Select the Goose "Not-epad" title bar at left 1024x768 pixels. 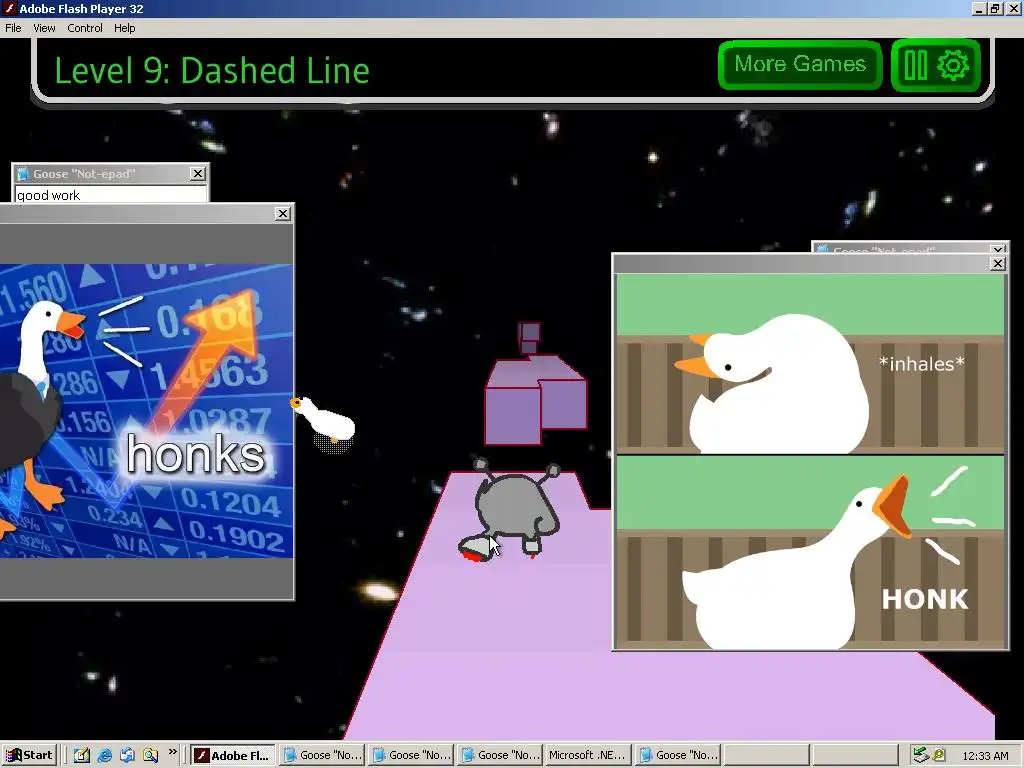tap(102, 174)
